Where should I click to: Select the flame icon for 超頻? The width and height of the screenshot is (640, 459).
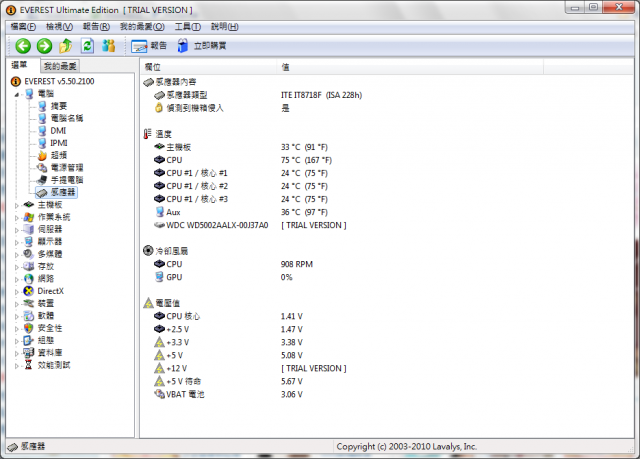(x=42, y=155)
